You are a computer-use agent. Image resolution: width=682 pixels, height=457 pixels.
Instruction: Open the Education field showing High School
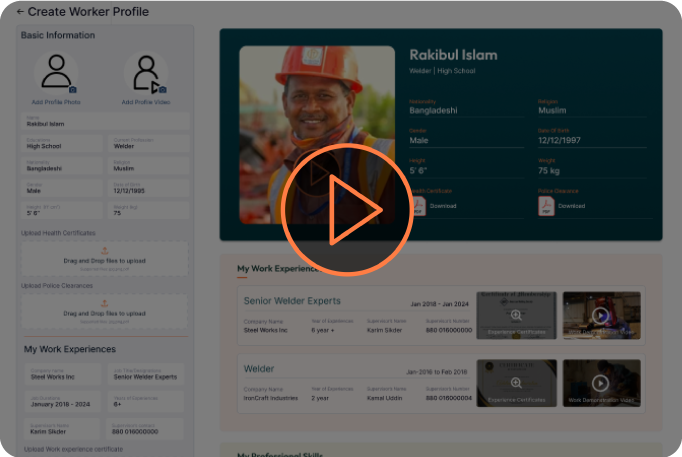(x=62, y=144)
